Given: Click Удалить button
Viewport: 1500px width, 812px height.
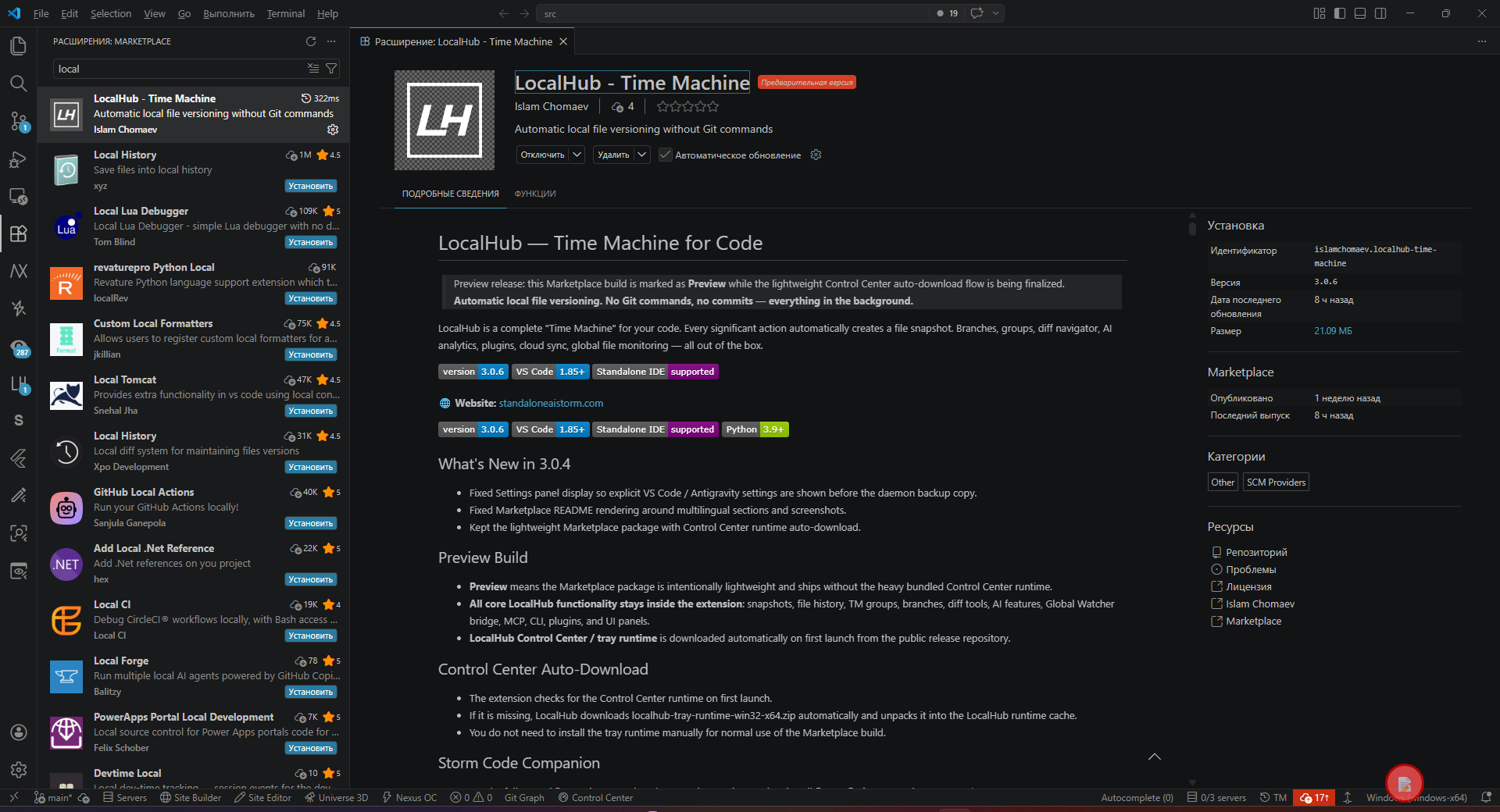Looking at the screenshot, I should point(613,155).
